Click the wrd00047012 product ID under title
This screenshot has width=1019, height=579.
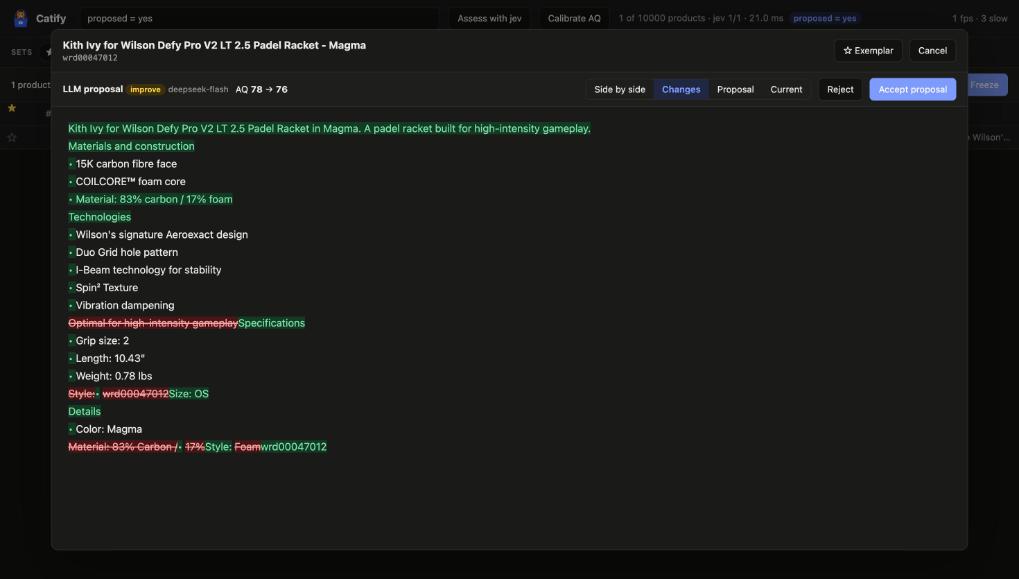90,58
